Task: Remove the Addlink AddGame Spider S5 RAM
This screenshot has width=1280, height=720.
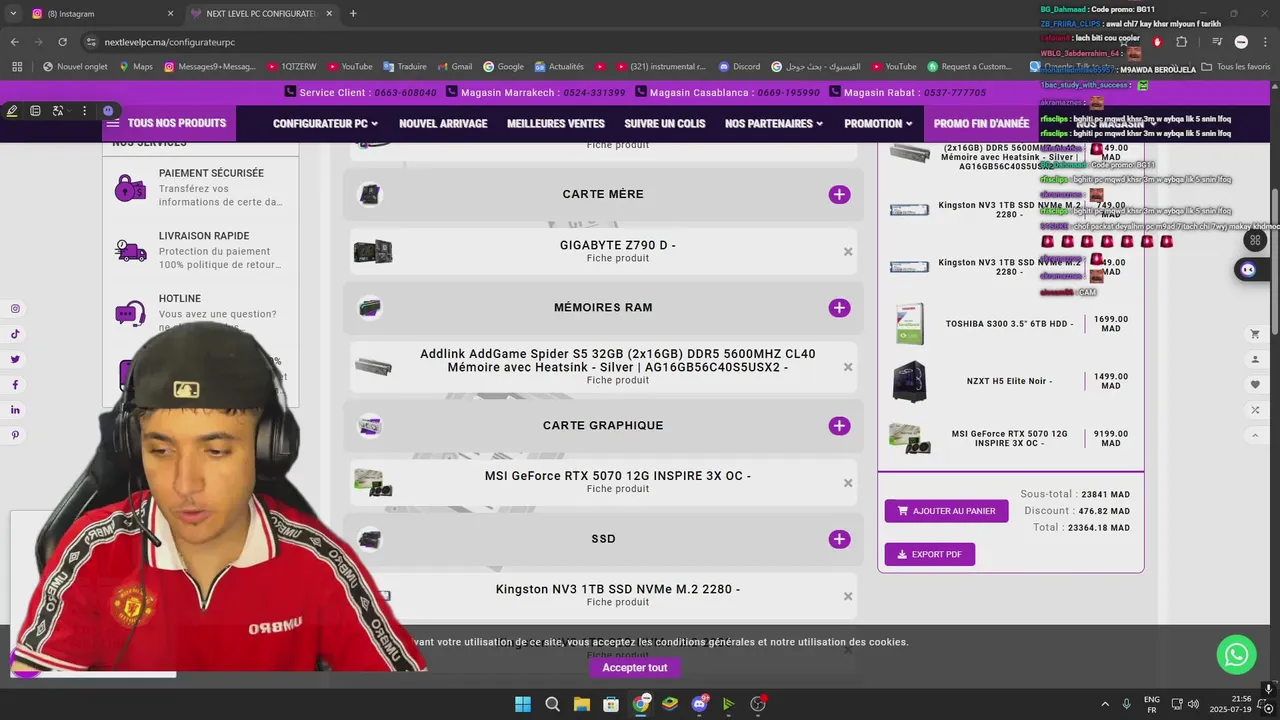Action: [848, 367]
